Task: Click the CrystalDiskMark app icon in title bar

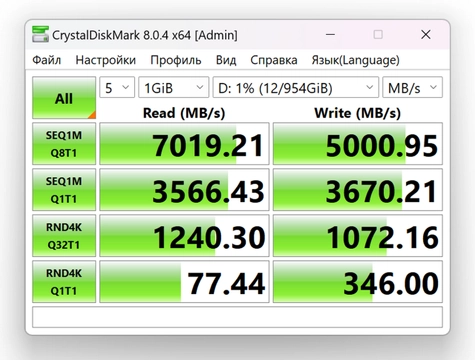Action: [40, 34]
